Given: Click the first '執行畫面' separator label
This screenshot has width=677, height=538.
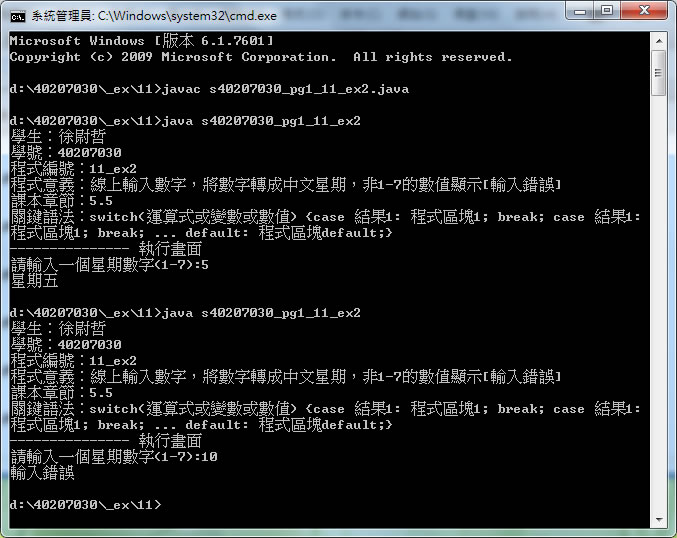Looking at the screenshot, I should [170, 249].
